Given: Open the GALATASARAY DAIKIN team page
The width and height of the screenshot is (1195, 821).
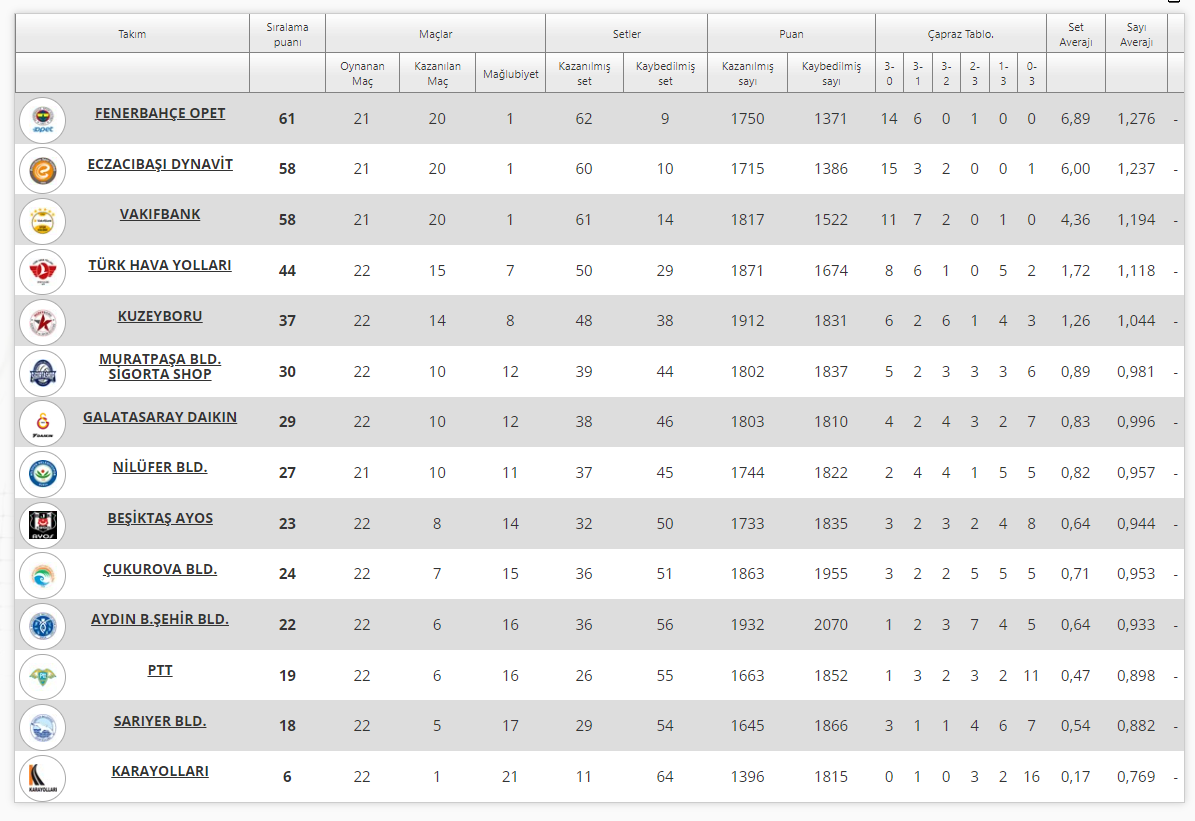Looking at the screenshot, I should tap(160, 417).
